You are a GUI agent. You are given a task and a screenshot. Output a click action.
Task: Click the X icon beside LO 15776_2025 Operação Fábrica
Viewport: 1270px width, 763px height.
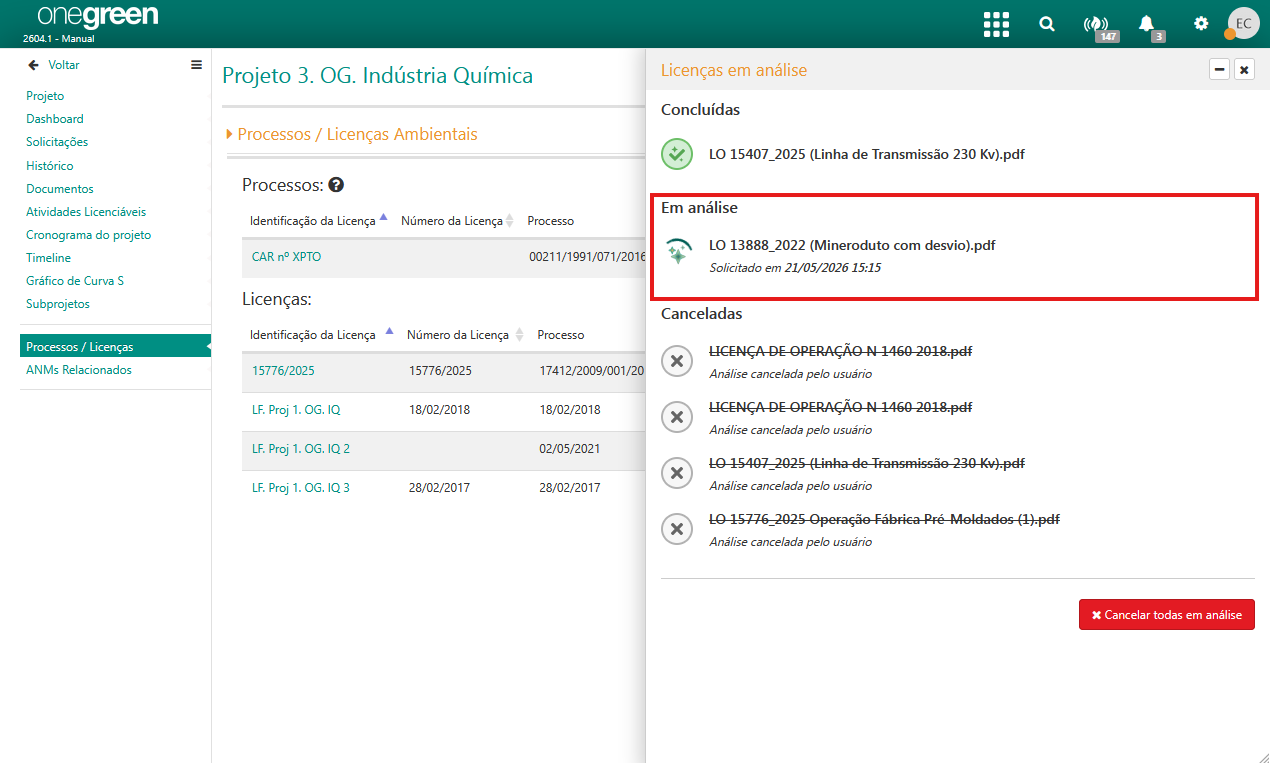(x=677, y=529)
